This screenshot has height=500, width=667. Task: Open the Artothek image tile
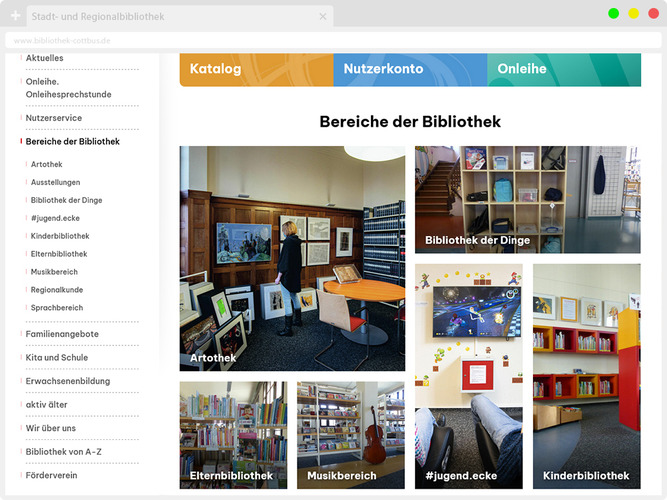(x=292, y=258)
